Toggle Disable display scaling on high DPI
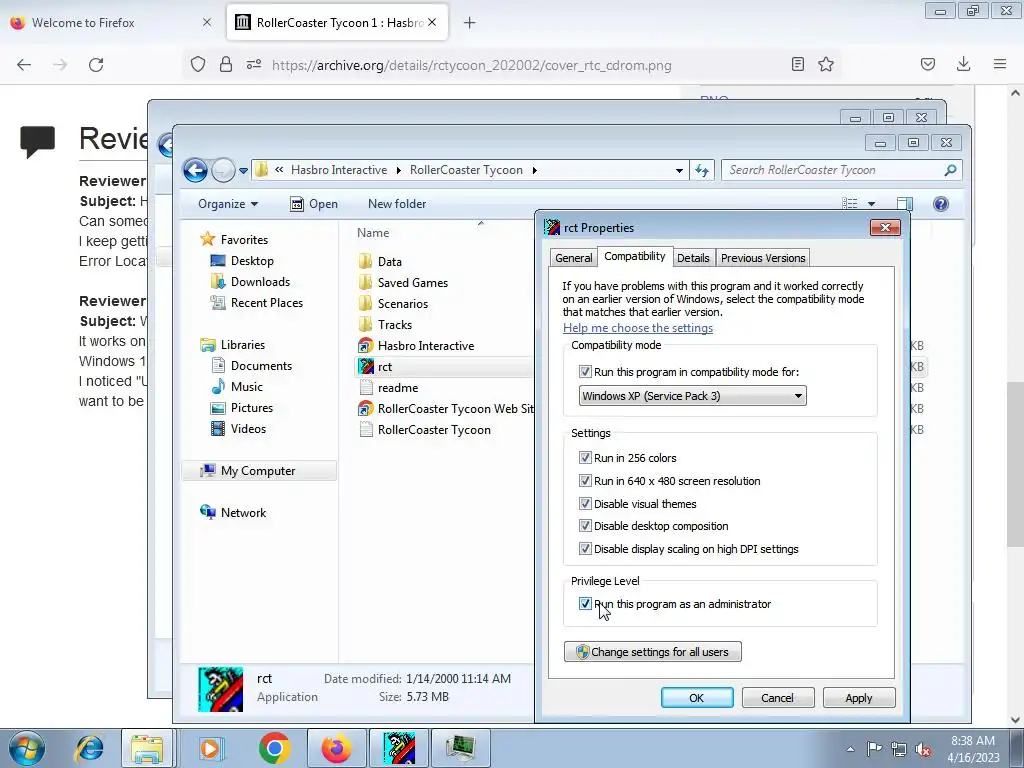The height and width of the screenshot is (768, 1024). [x=585, y=549]
